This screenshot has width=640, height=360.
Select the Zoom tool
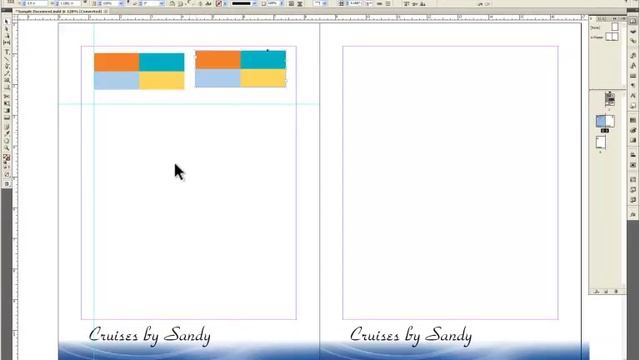click(x=7, y=148)
